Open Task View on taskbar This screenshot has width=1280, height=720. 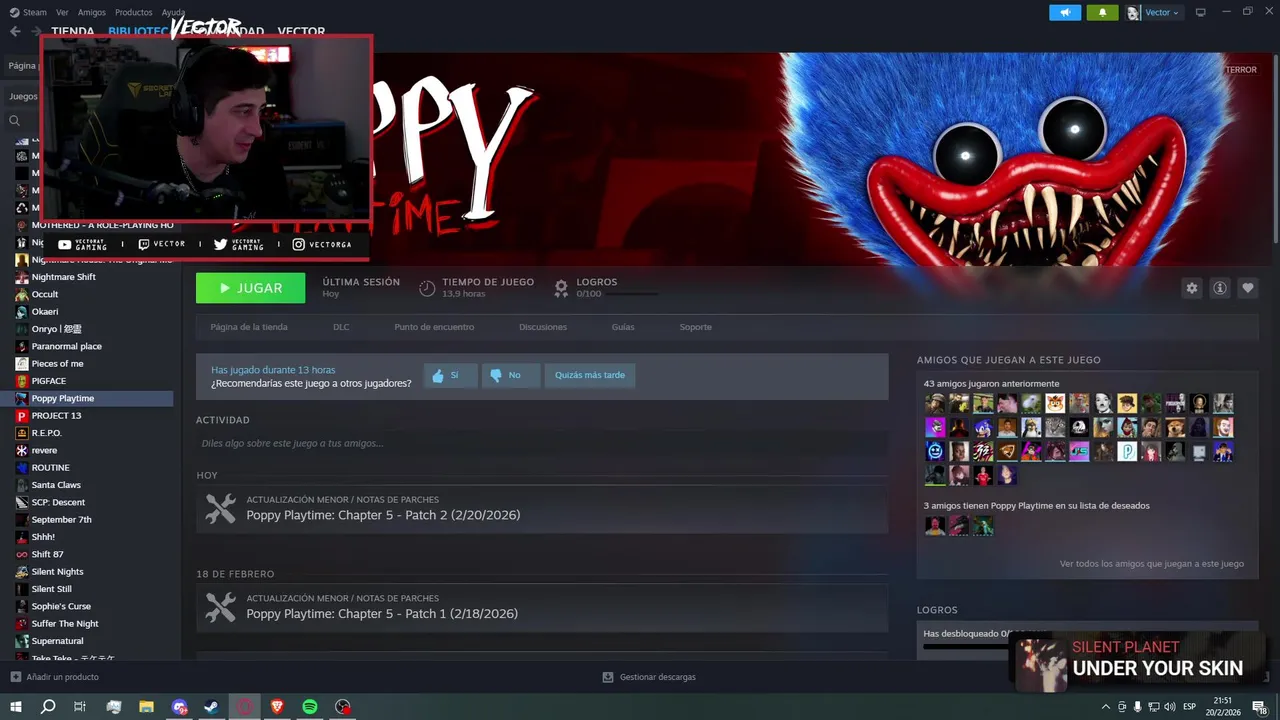tap(80, 707)
